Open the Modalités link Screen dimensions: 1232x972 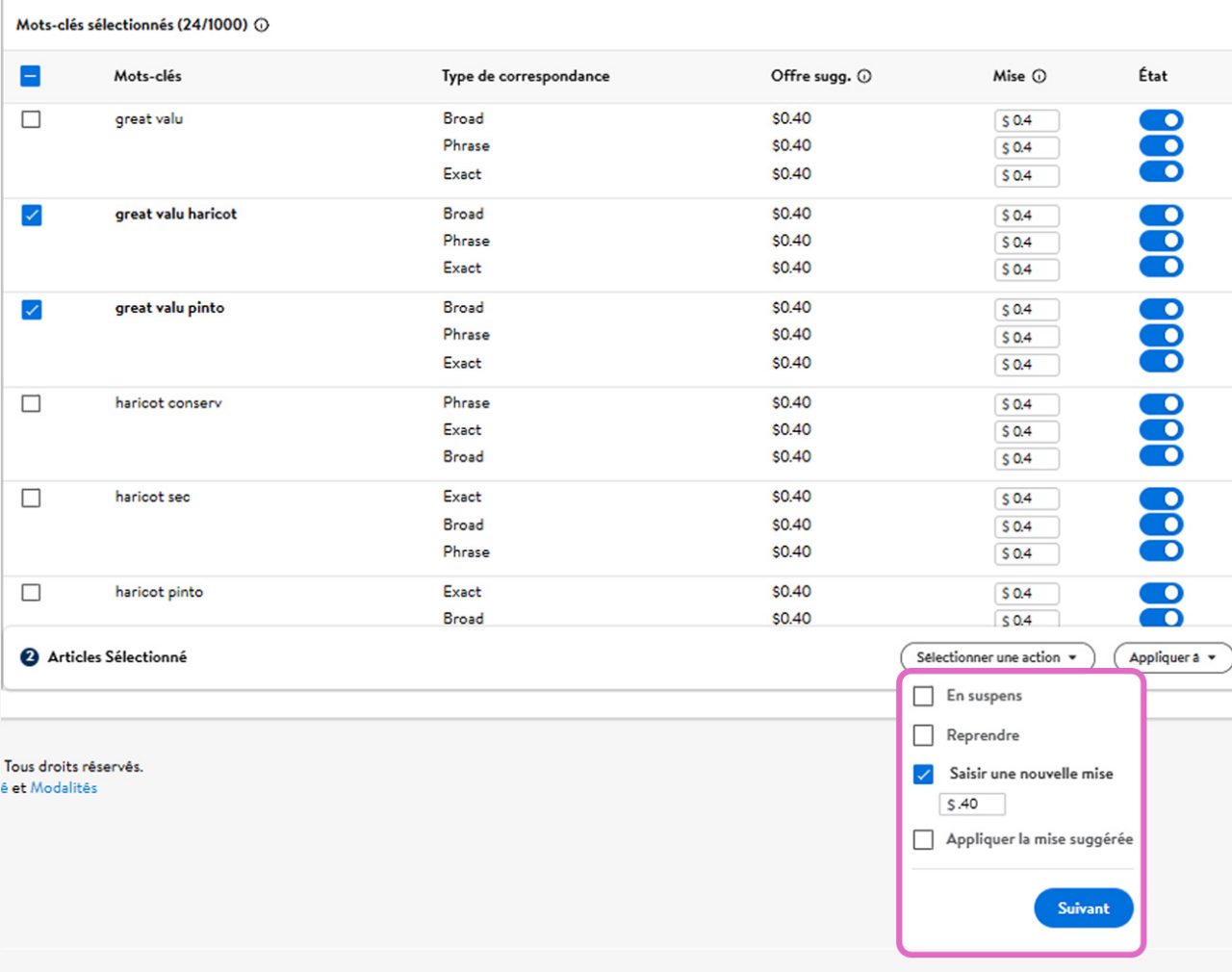(x=64, y=787)
